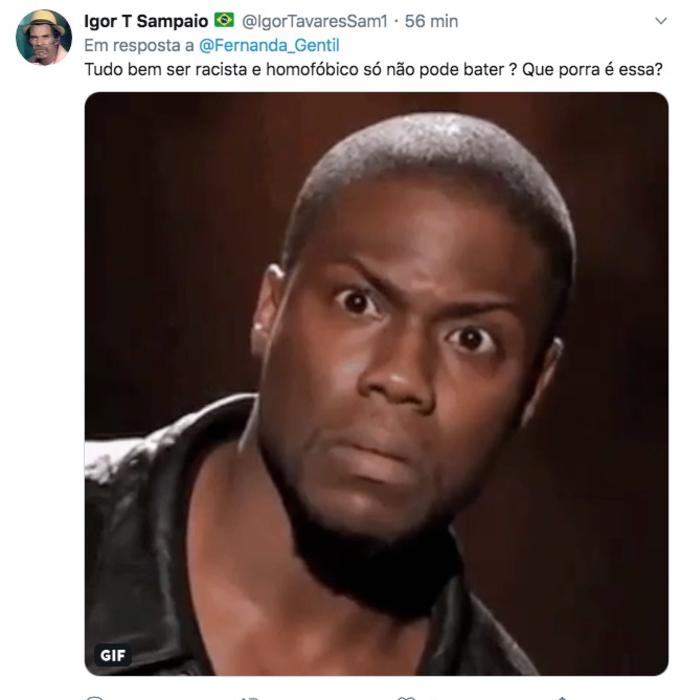Click the GIF badge on the media
The width and height of the screenshot is (680, 700).
113,655
